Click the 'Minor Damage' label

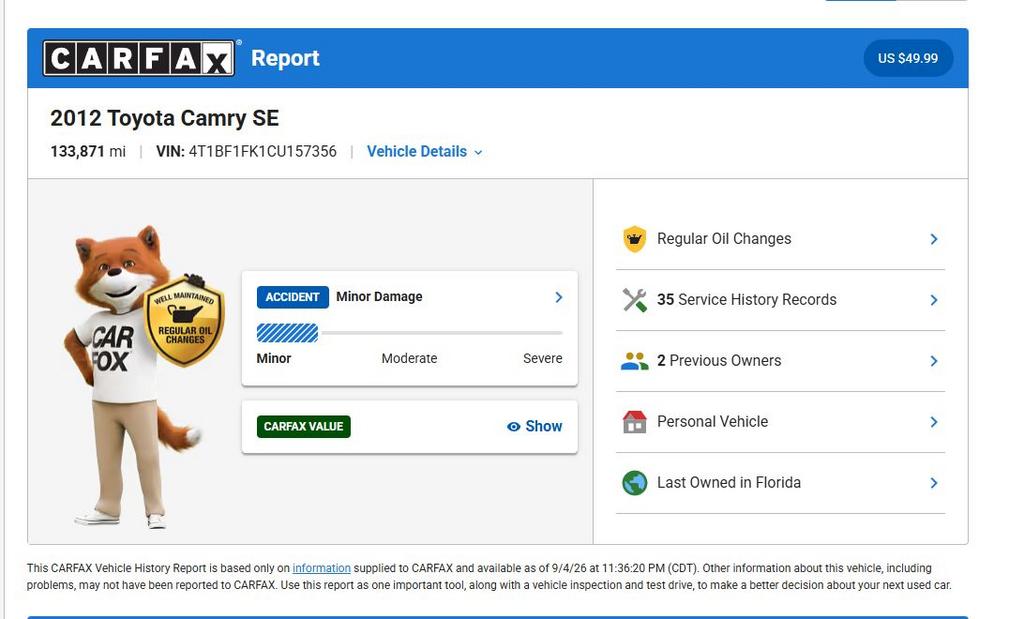(x=379, y=296)
